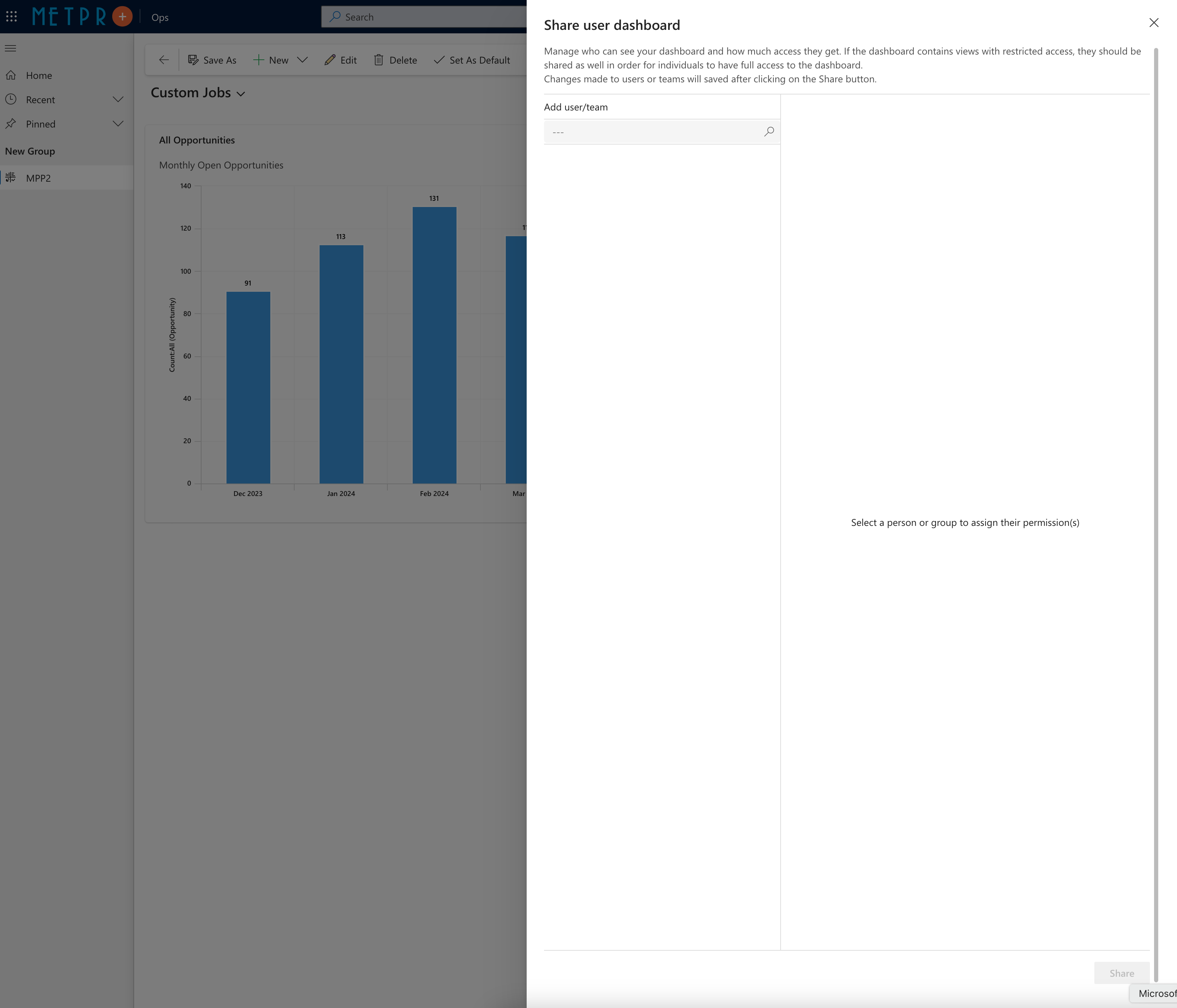
Task: Click the panel's vertical scrollbar
Action: click(x=1155, y=511)
